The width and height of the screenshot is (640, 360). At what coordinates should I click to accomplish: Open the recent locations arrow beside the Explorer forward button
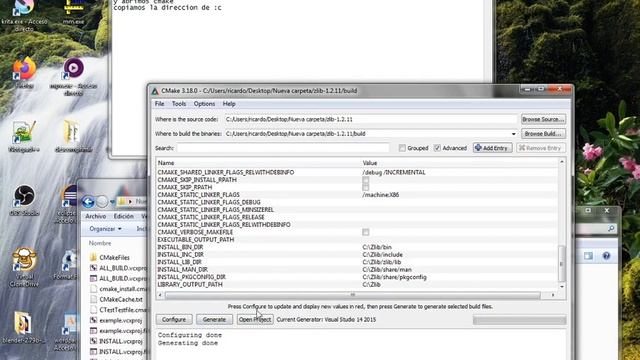coord(112,202)
